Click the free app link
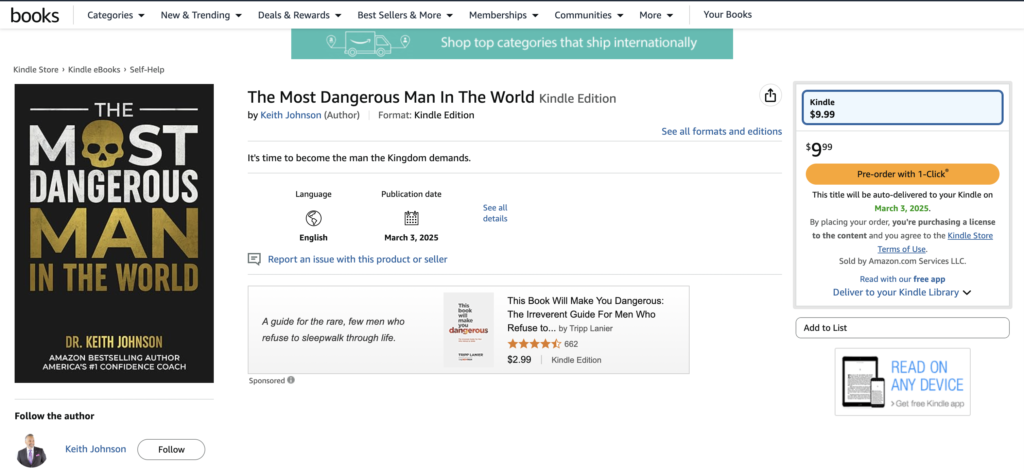This screenshot has height=473, width=1024. point(929,279)
